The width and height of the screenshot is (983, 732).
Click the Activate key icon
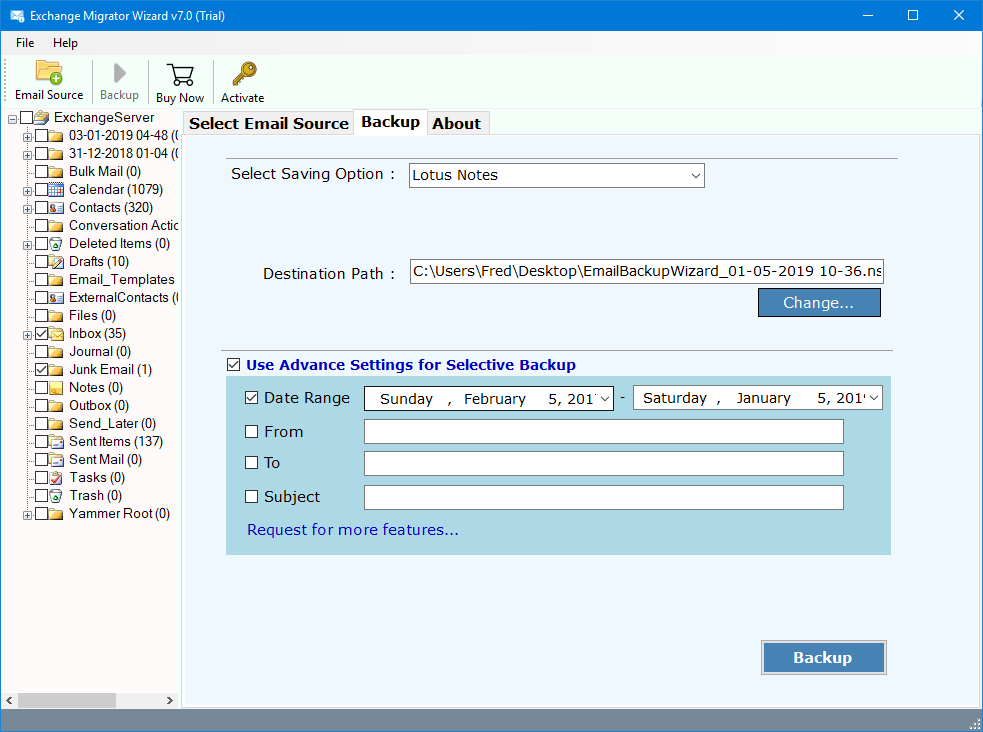pyautogui.click(x=243, y=74)
